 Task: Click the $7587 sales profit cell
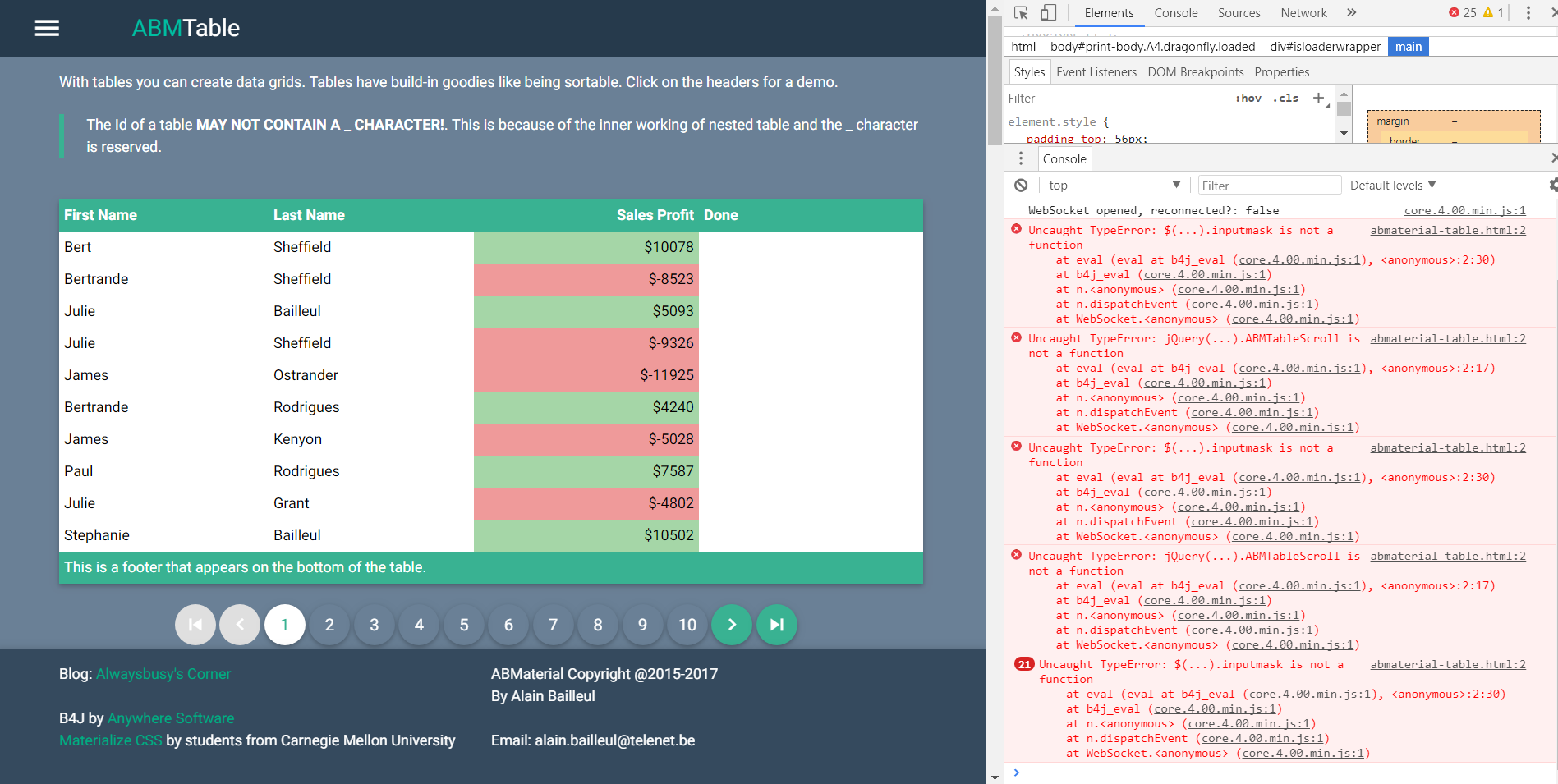pos(586,471)
